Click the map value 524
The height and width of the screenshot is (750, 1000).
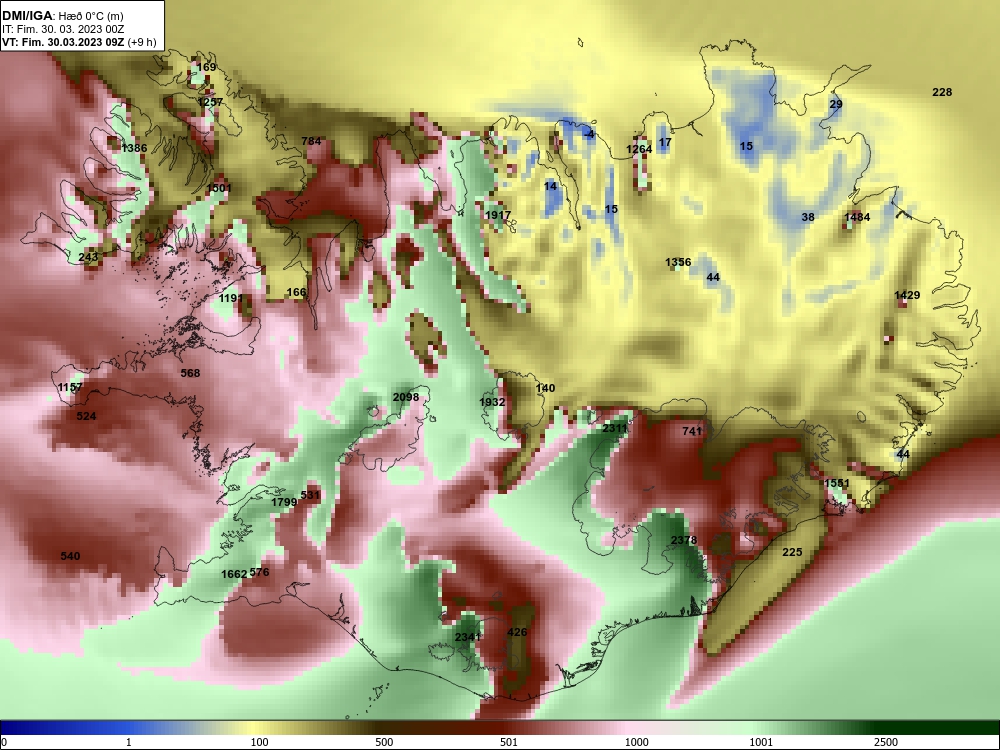click(x=86, y=416)
